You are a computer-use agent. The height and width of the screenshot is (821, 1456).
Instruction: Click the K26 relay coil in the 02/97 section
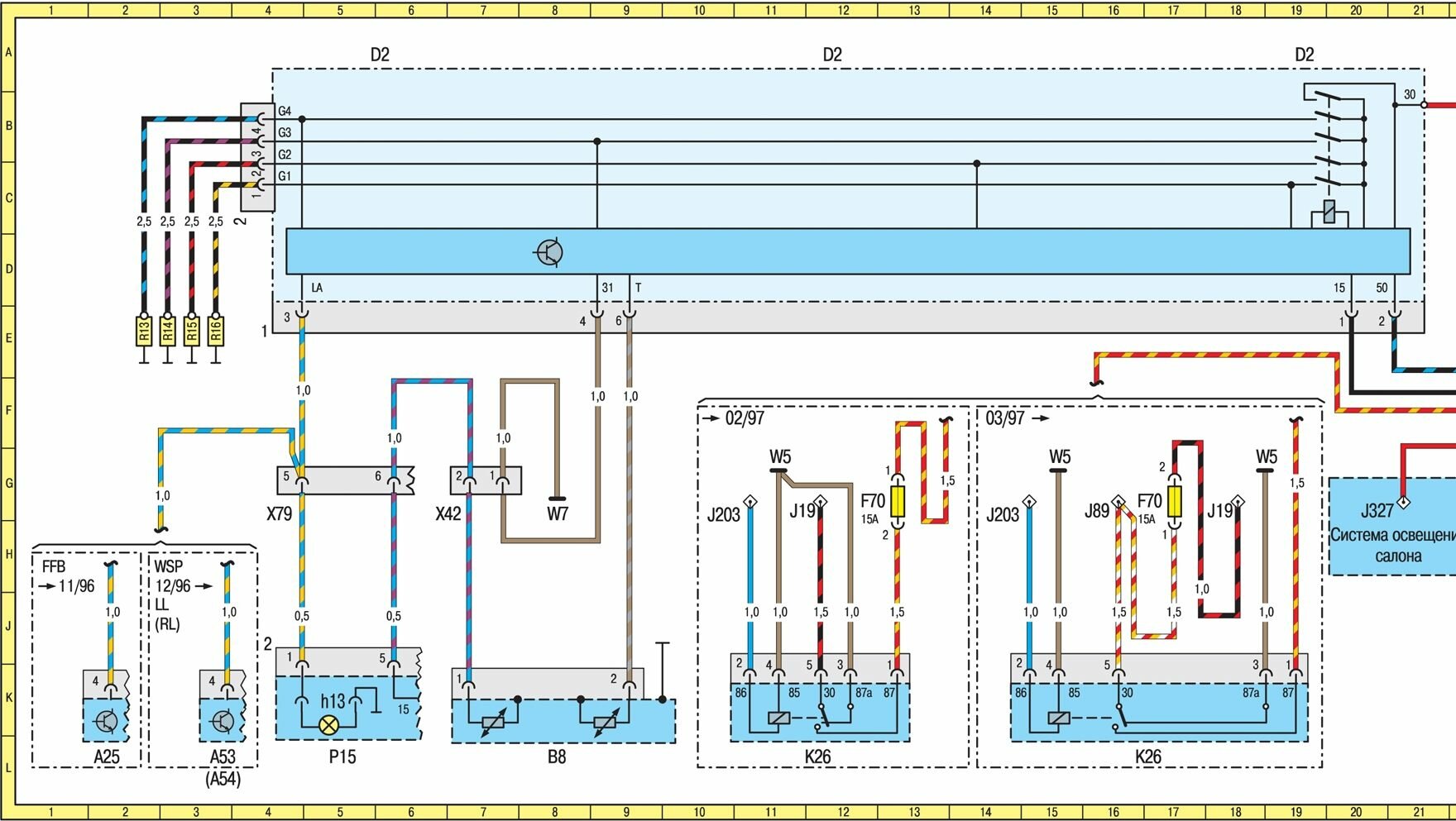tap(778, 718)
